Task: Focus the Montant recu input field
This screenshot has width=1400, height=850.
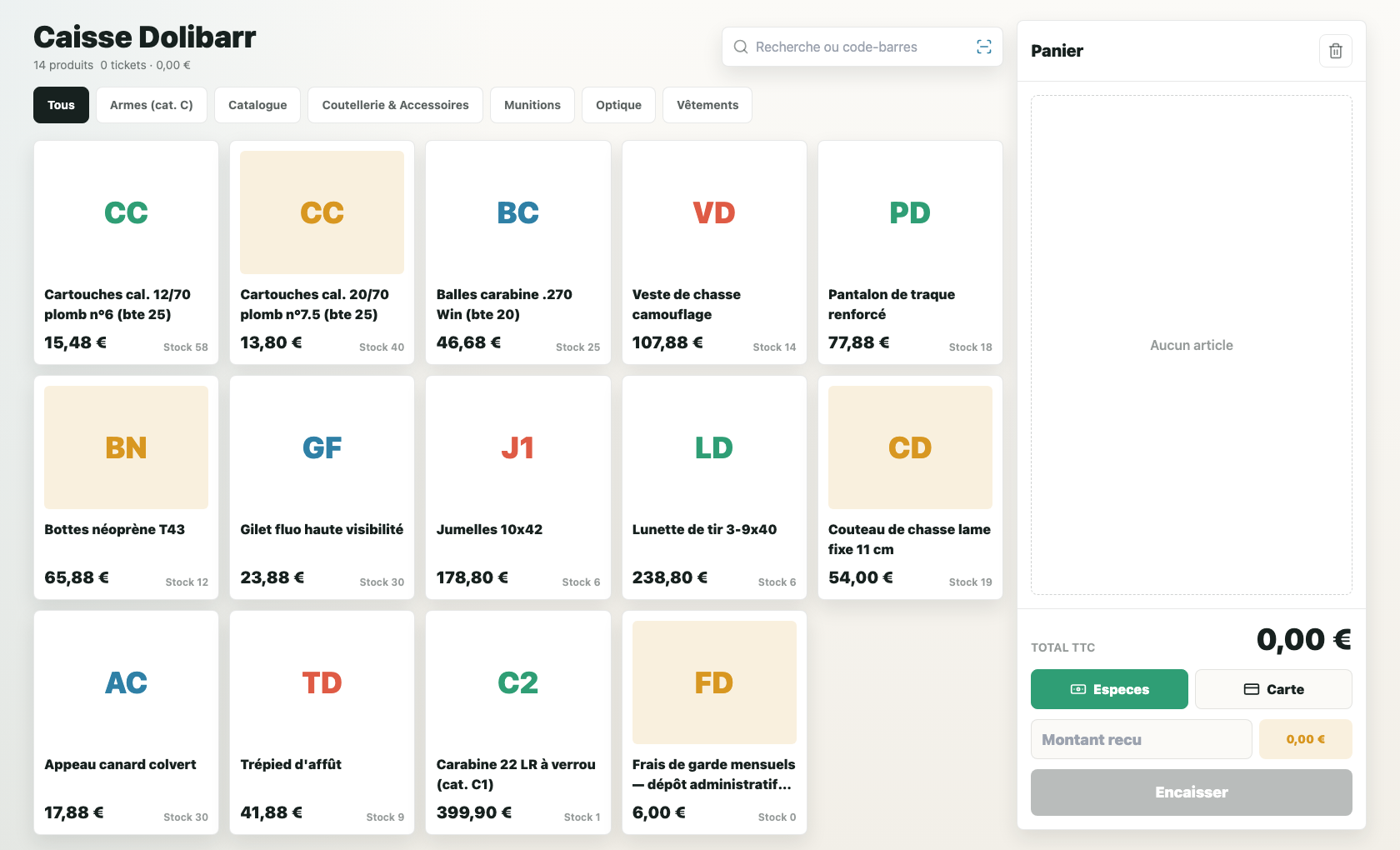Action: pos(1142,739)
